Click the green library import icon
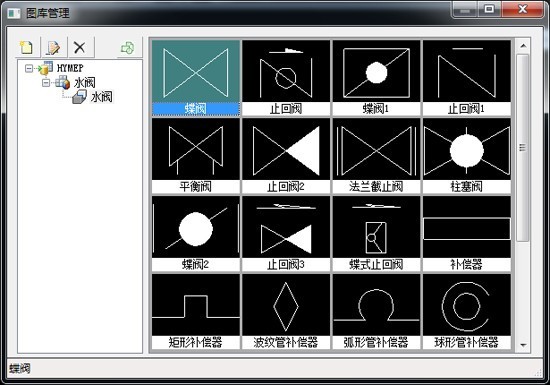The image size is (550, 385). pyautogui.click(x=127, y=48)
